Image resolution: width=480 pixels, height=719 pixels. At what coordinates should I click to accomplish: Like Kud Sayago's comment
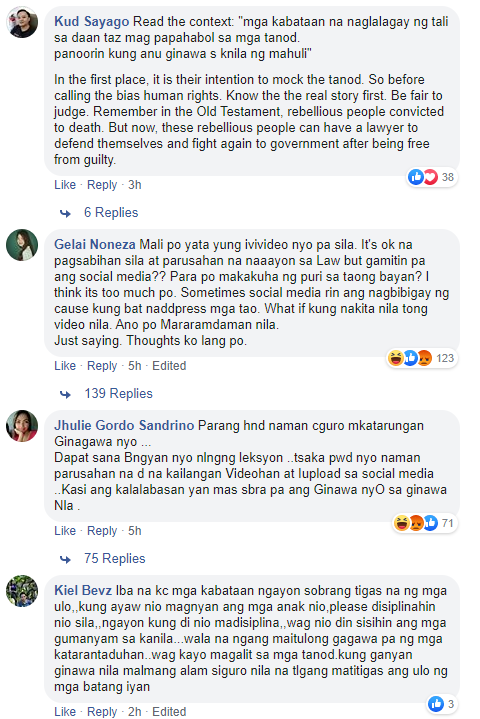tap(65, 185)
